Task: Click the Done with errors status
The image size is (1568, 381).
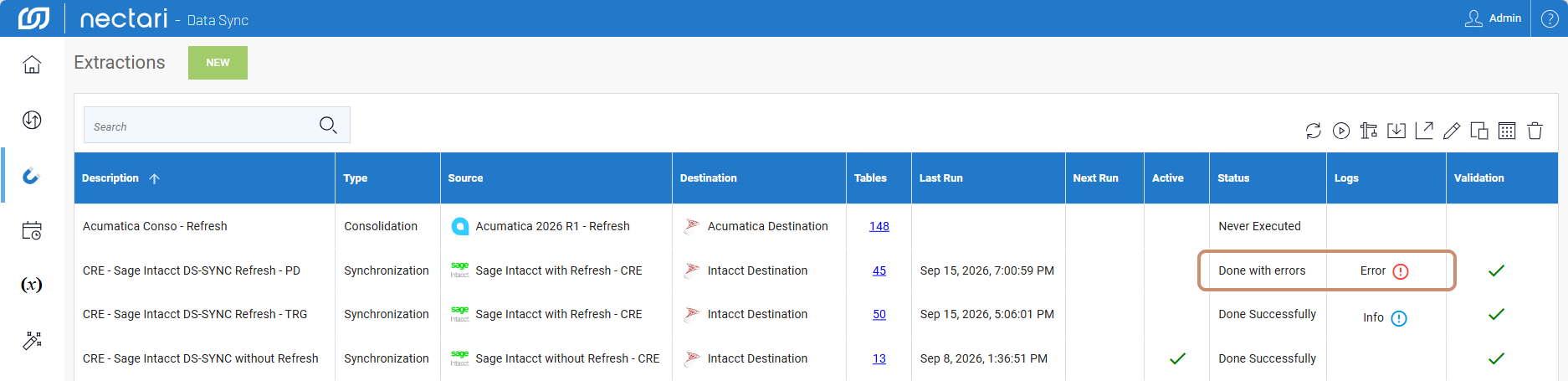Action: (x=1262, y=270)
